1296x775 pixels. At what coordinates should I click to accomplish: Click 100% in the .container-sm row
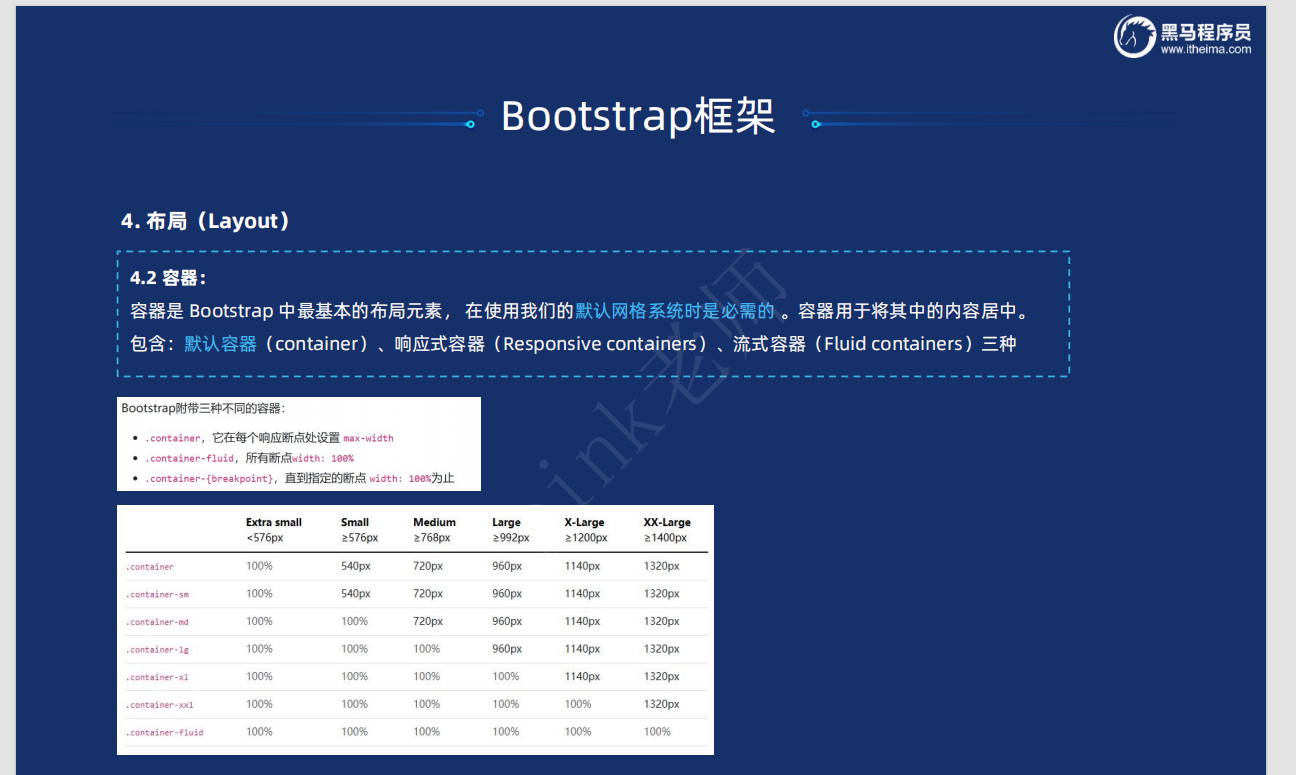(259, 594)
